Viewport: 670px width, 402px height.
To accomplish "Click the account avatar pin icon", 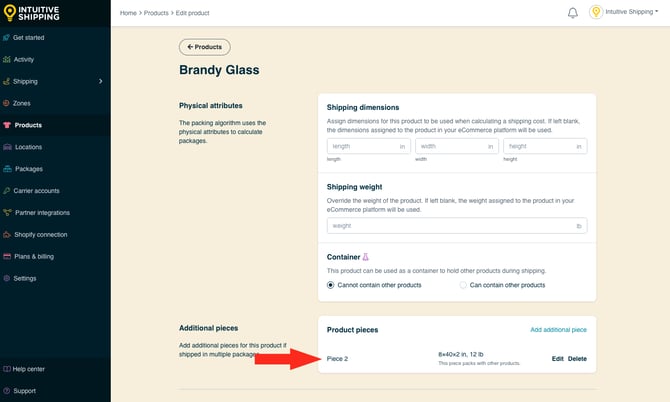I will pos(596,12).
